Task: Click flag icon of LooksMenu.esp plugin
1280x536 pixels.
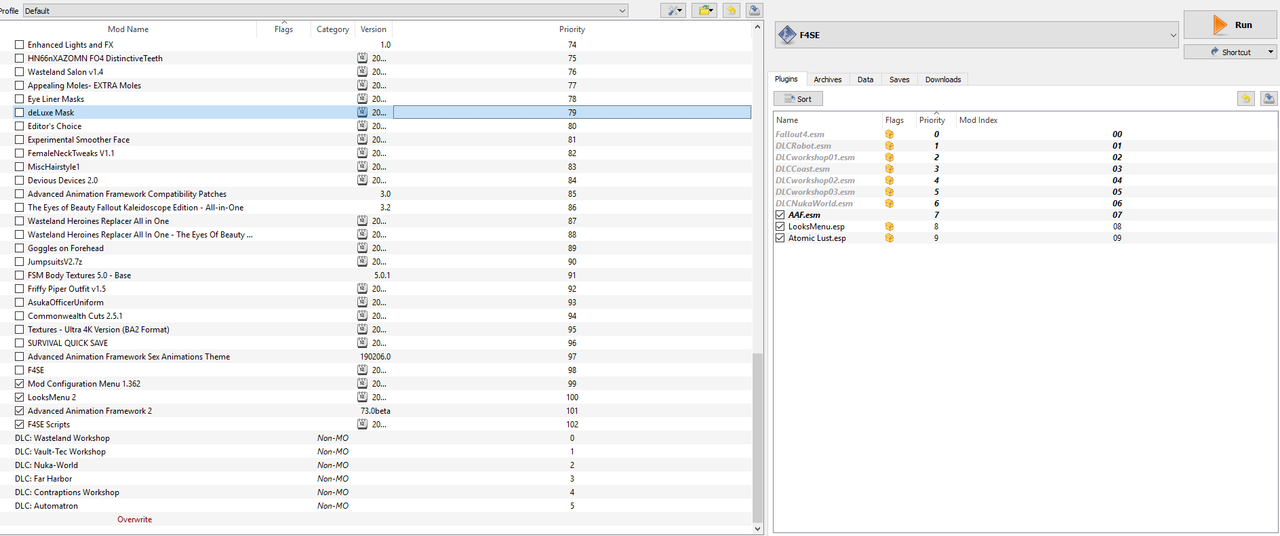Action: pyautogui.click(x=889, y=226)
